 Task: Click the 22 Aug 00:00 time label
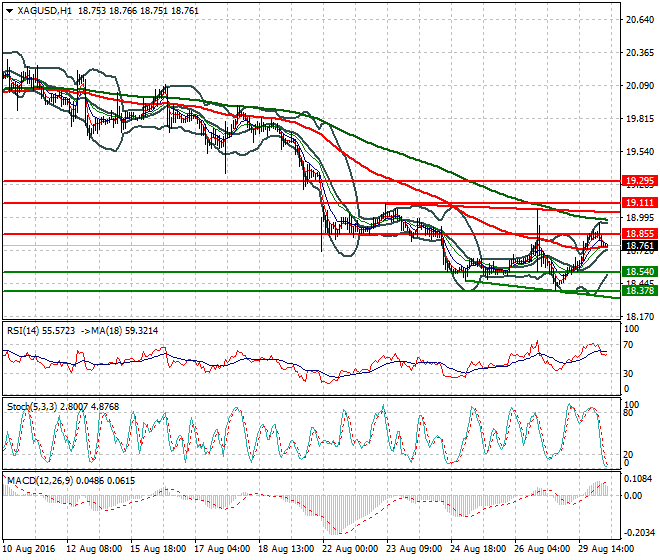(x=350, y=549)
